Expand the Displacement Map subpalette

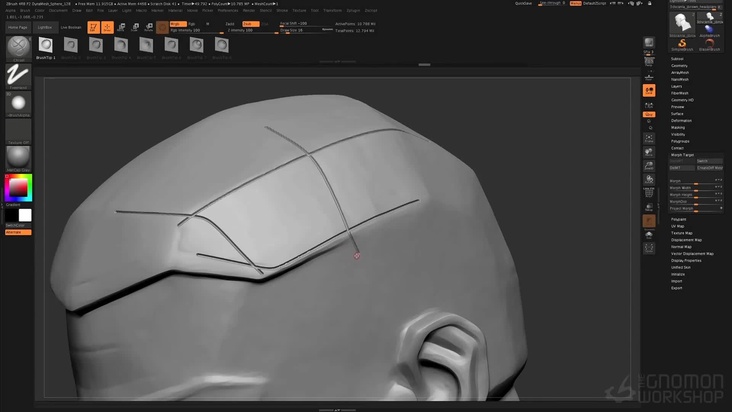tap(686, 240)
